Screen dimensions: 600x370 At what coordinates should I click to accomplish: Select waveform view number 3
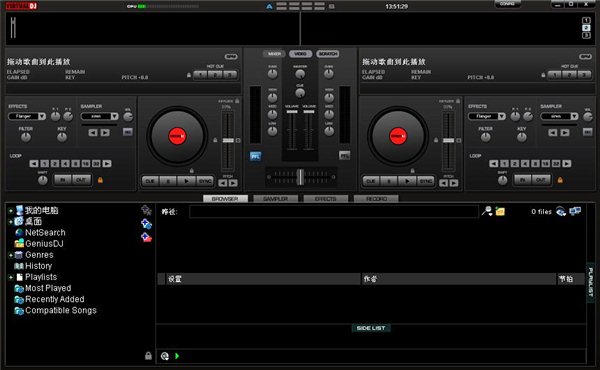click(x=586, y=35)
